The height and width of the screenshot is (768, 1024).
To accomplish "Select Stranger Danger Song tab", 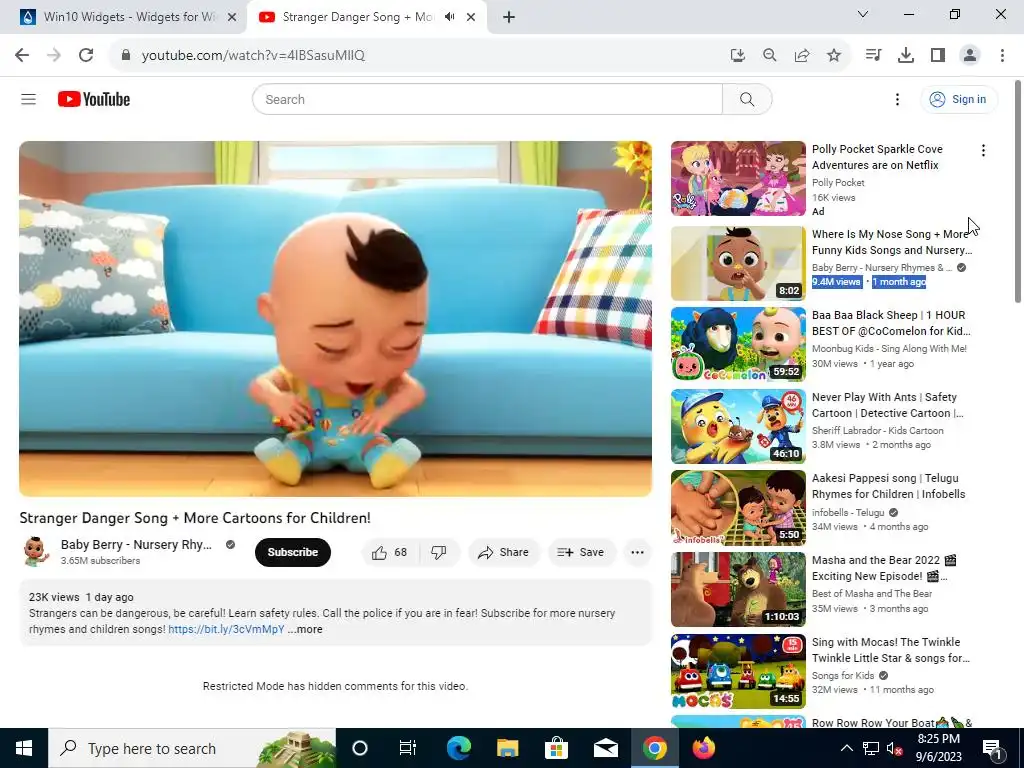I will (356, 17).
